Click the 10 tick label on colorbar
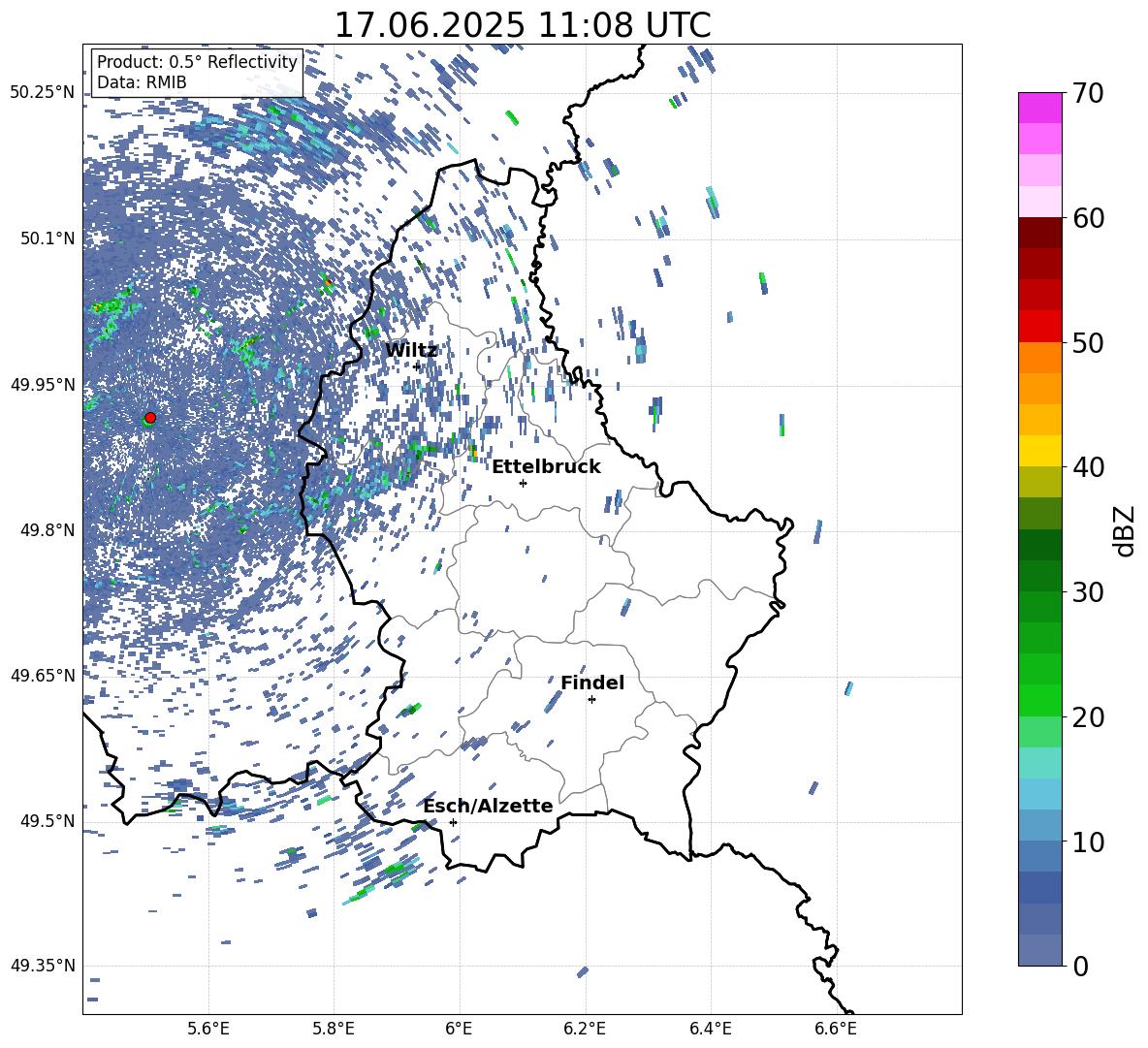1148x1048 pixels. [x=1088, y=842]
